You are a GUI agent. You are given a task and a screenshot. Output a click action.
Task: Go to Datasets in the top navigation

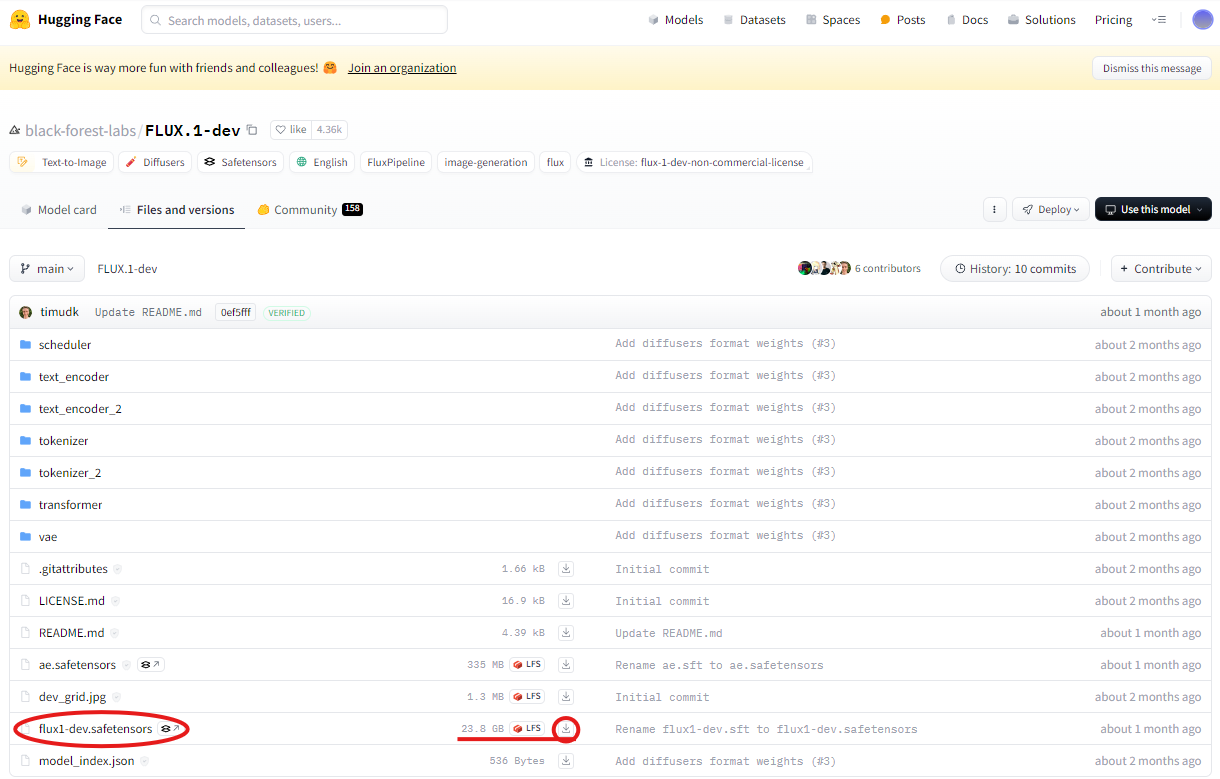tap(754, 20)
